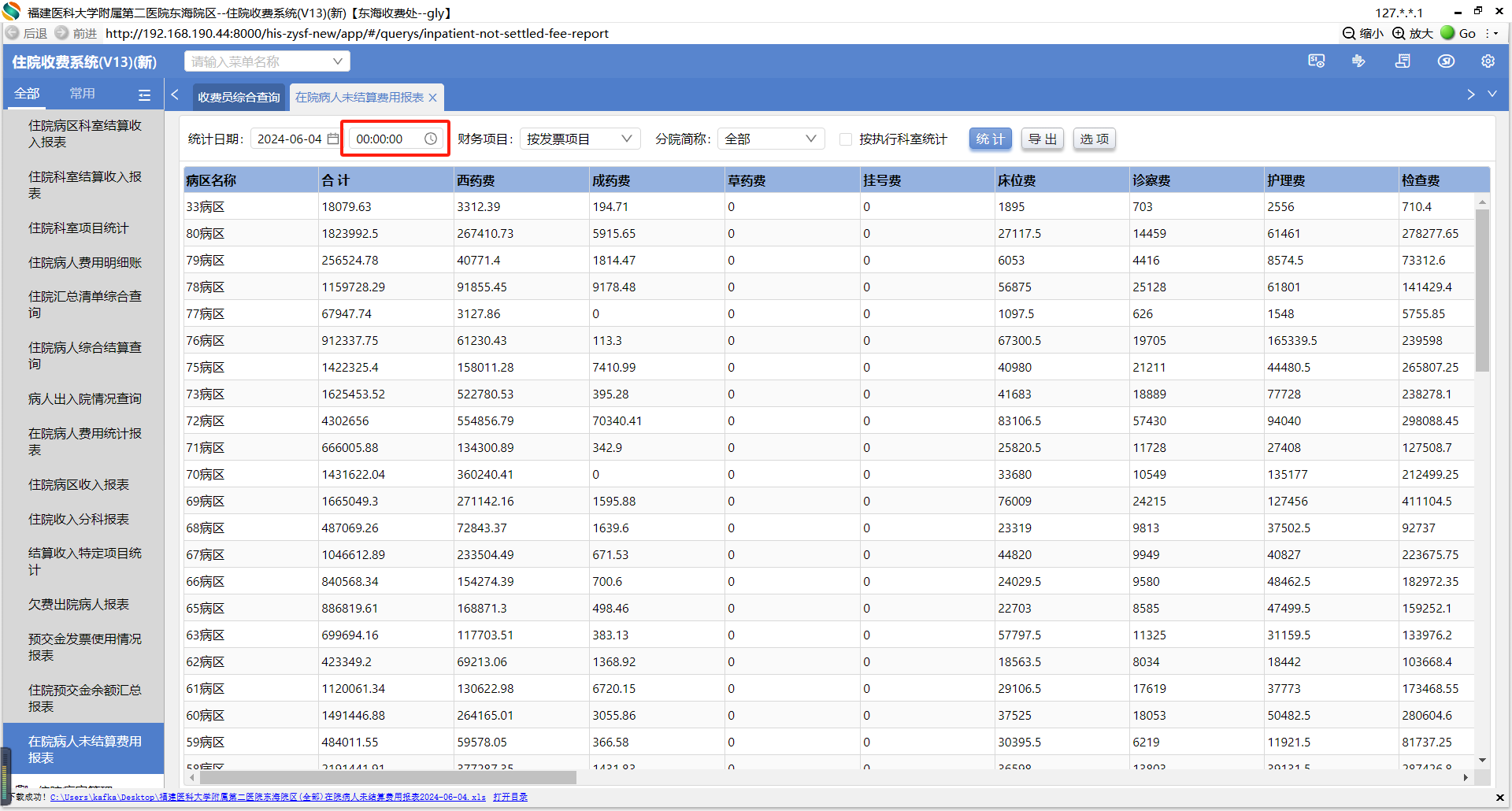Viewport: 1512px width, 811px height.
Task: Click the 合计 column header
Action: [x=386, y=180]
